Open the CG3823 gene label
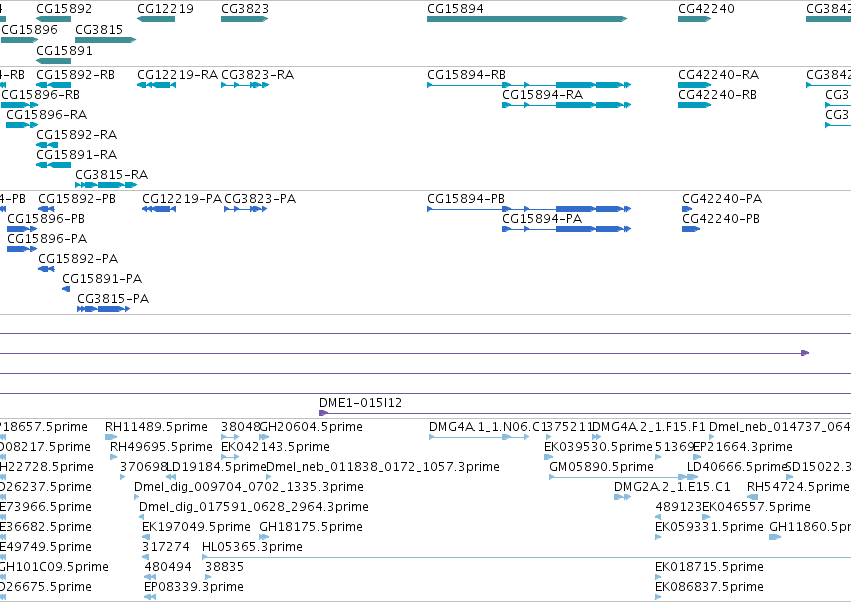This screenshot has width=851, height=602. click(245, 9)
